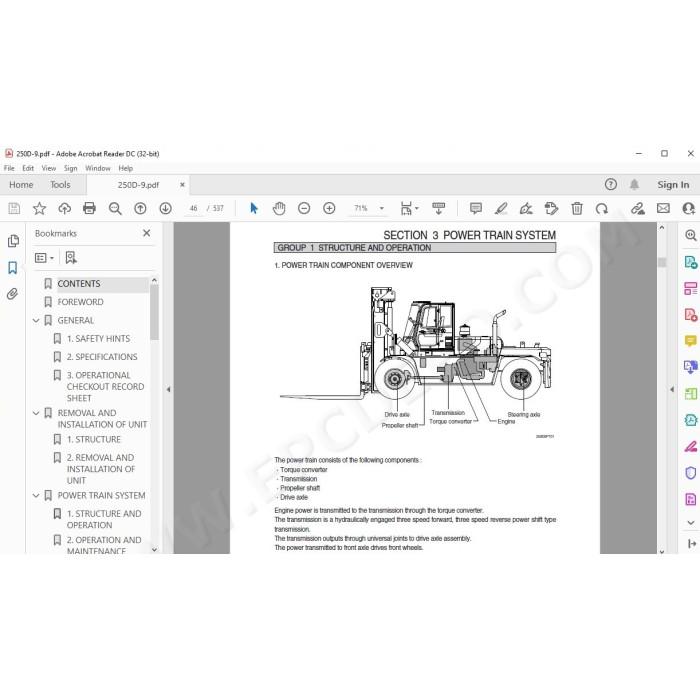The width and height of the screenshot is (700, 700).
Task: Open bookmark options dropdown
Action: tap(45, 258)
